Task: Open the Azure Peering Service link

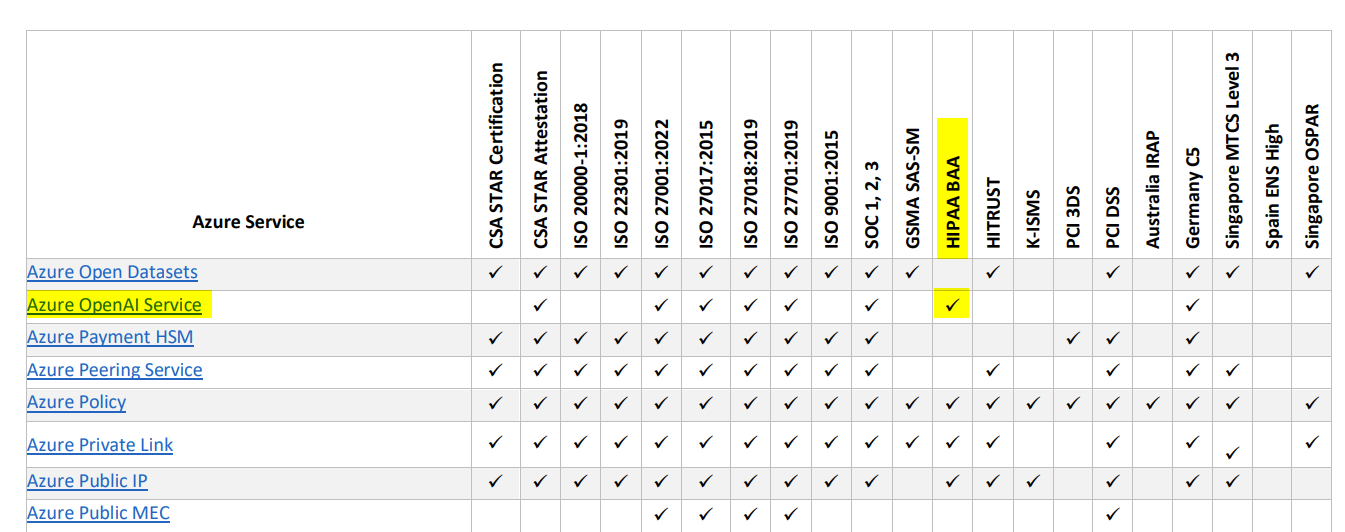Action: (115, 370)
